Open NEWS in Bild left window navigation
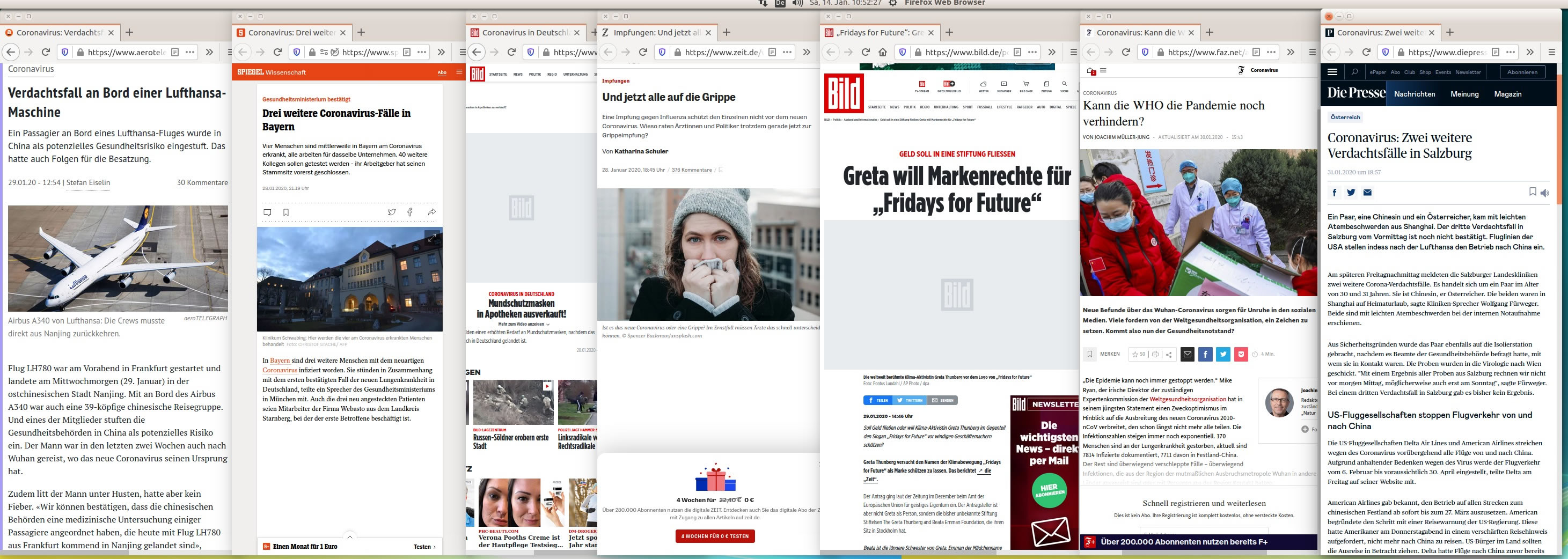The height and width of the screenshot is (559, 1568). pyautogui.click(x=518, y=74)
